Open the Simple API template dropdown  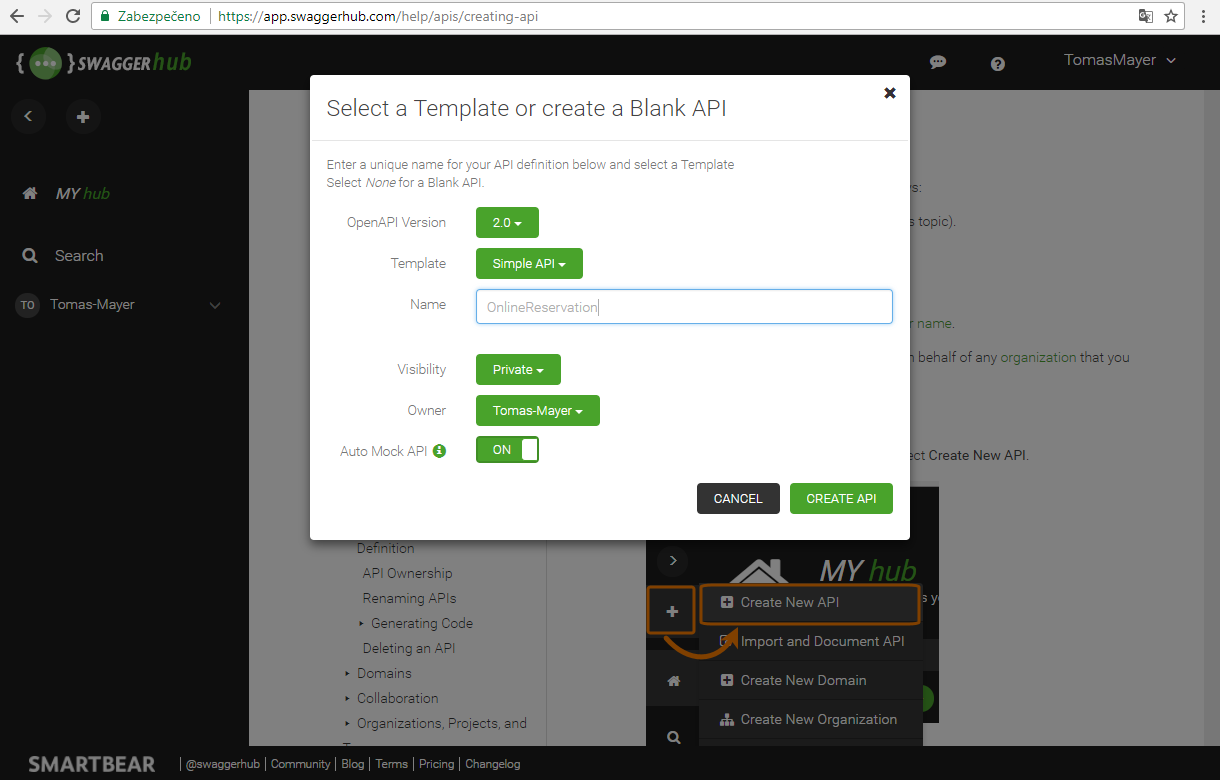point(529,264)
